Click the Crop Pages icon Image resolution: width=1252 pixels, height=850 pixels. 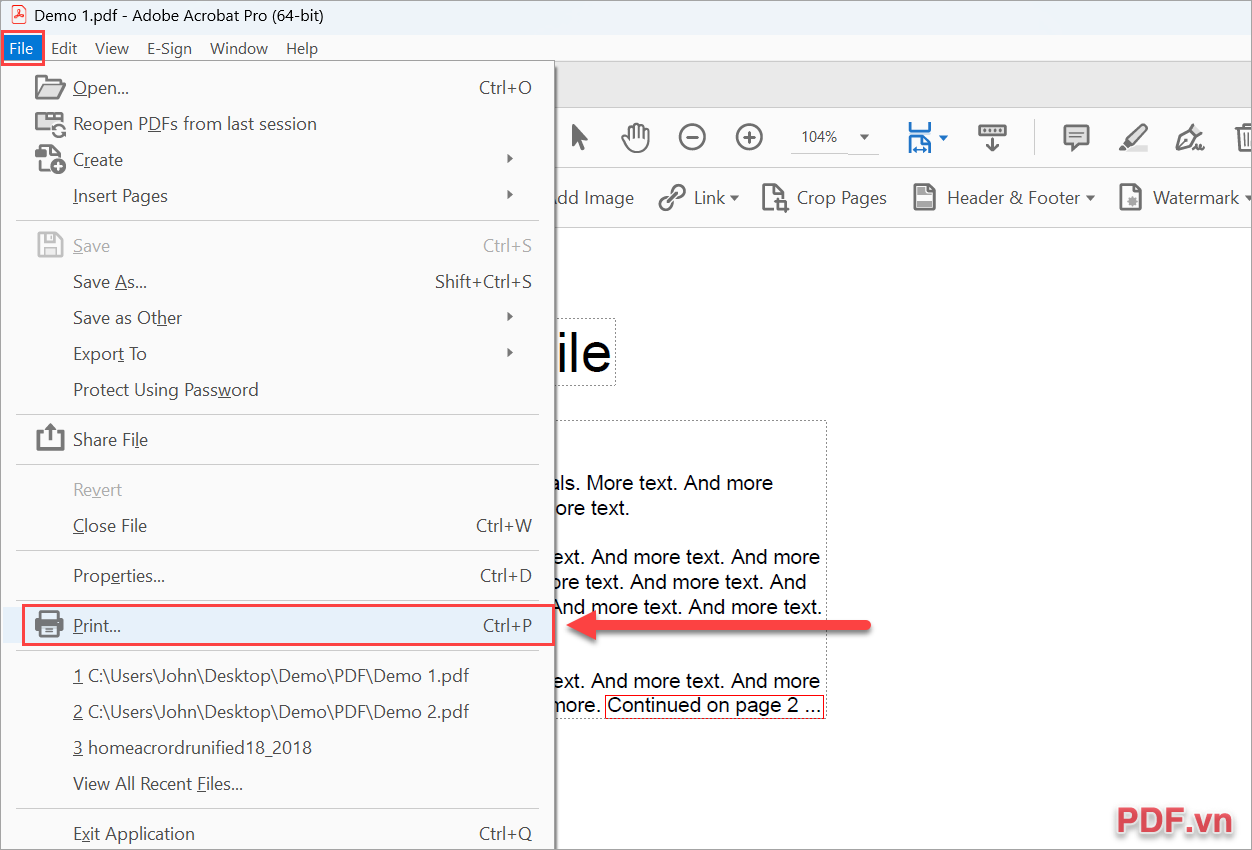775,198
